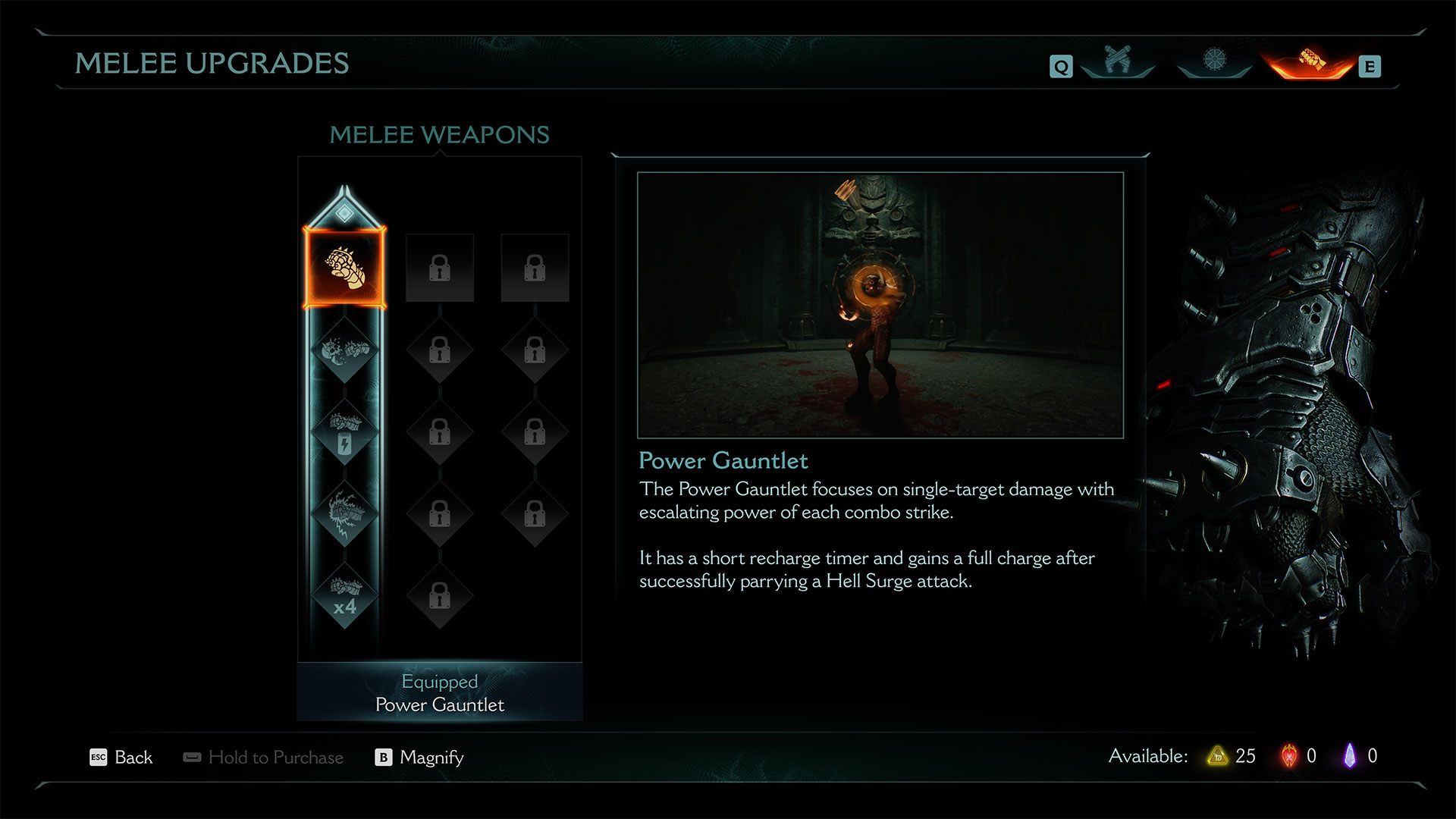The width and height of the screenshot is (1456, 819).
Task: Select the active melee gauntlet tab
Action: [x=1310, y=61]
